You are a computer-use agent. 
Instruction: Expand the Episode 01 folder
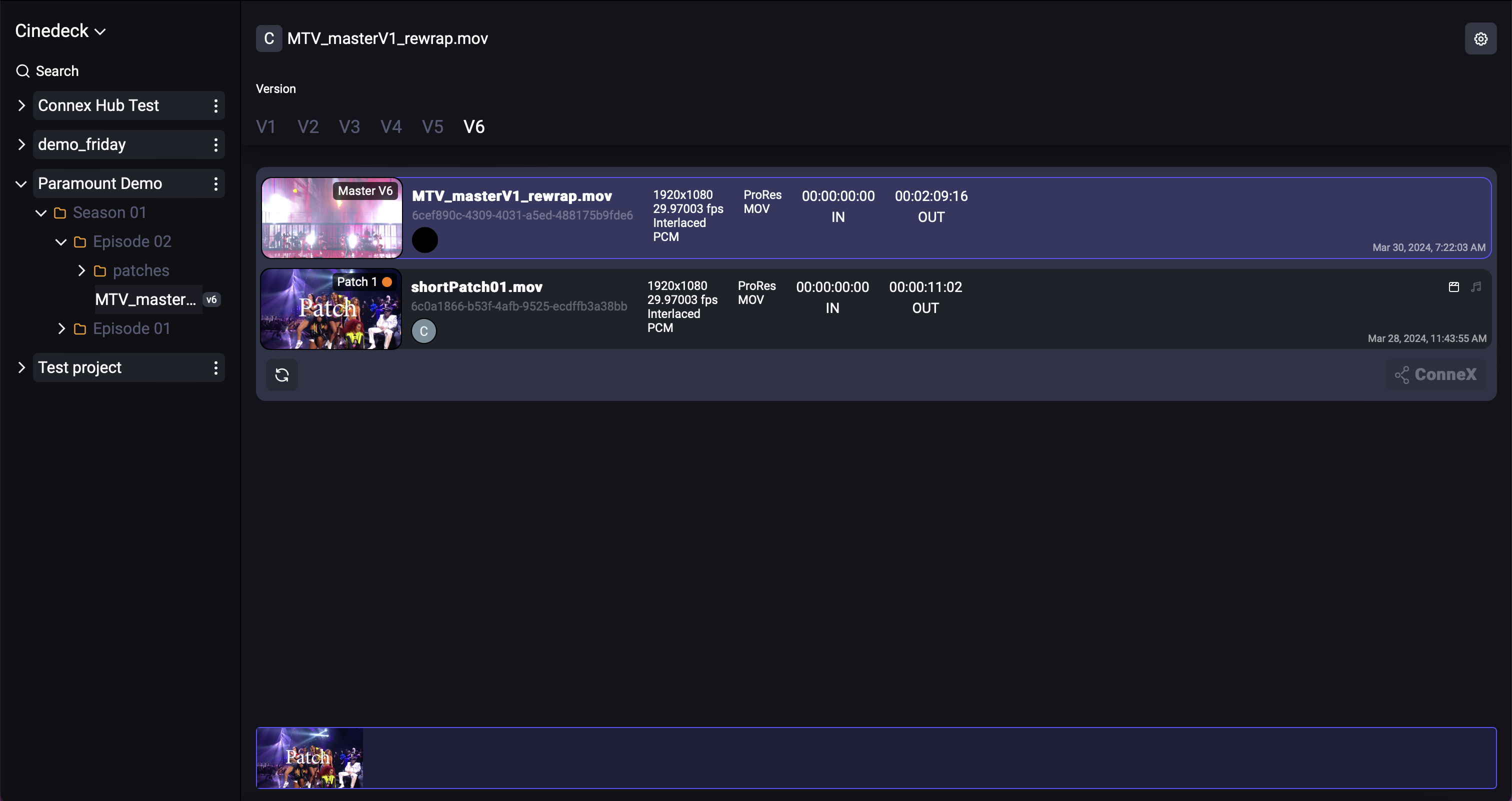[61, 328]
